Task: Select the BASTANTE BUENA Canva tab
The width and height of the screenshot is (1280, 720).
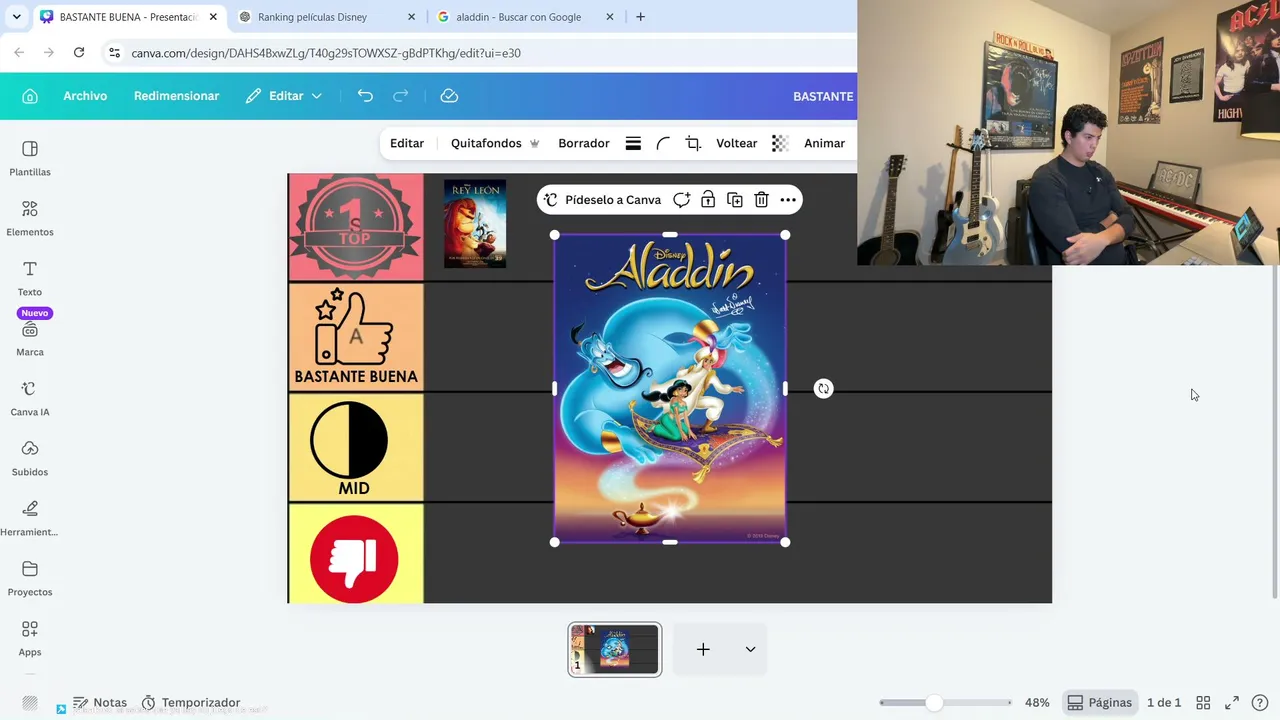Action: 128,17
